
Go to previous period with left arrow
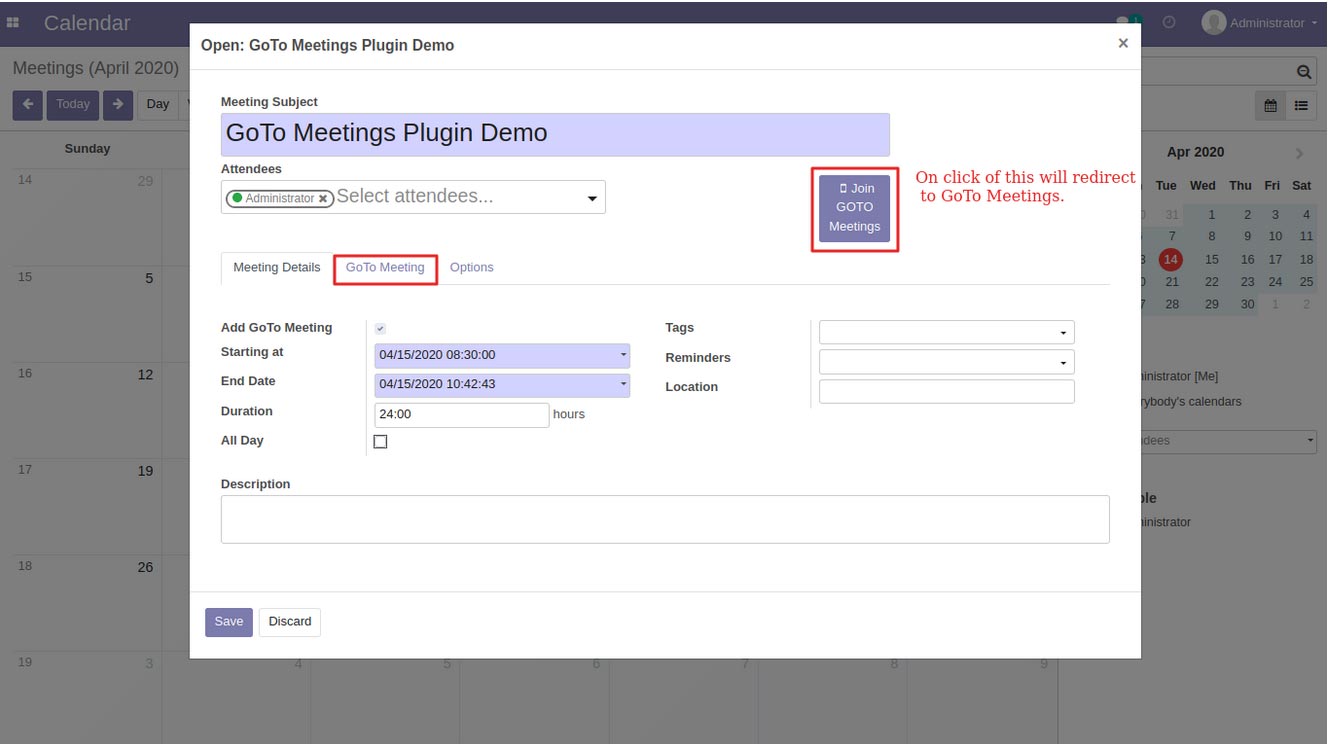[27, 104]
